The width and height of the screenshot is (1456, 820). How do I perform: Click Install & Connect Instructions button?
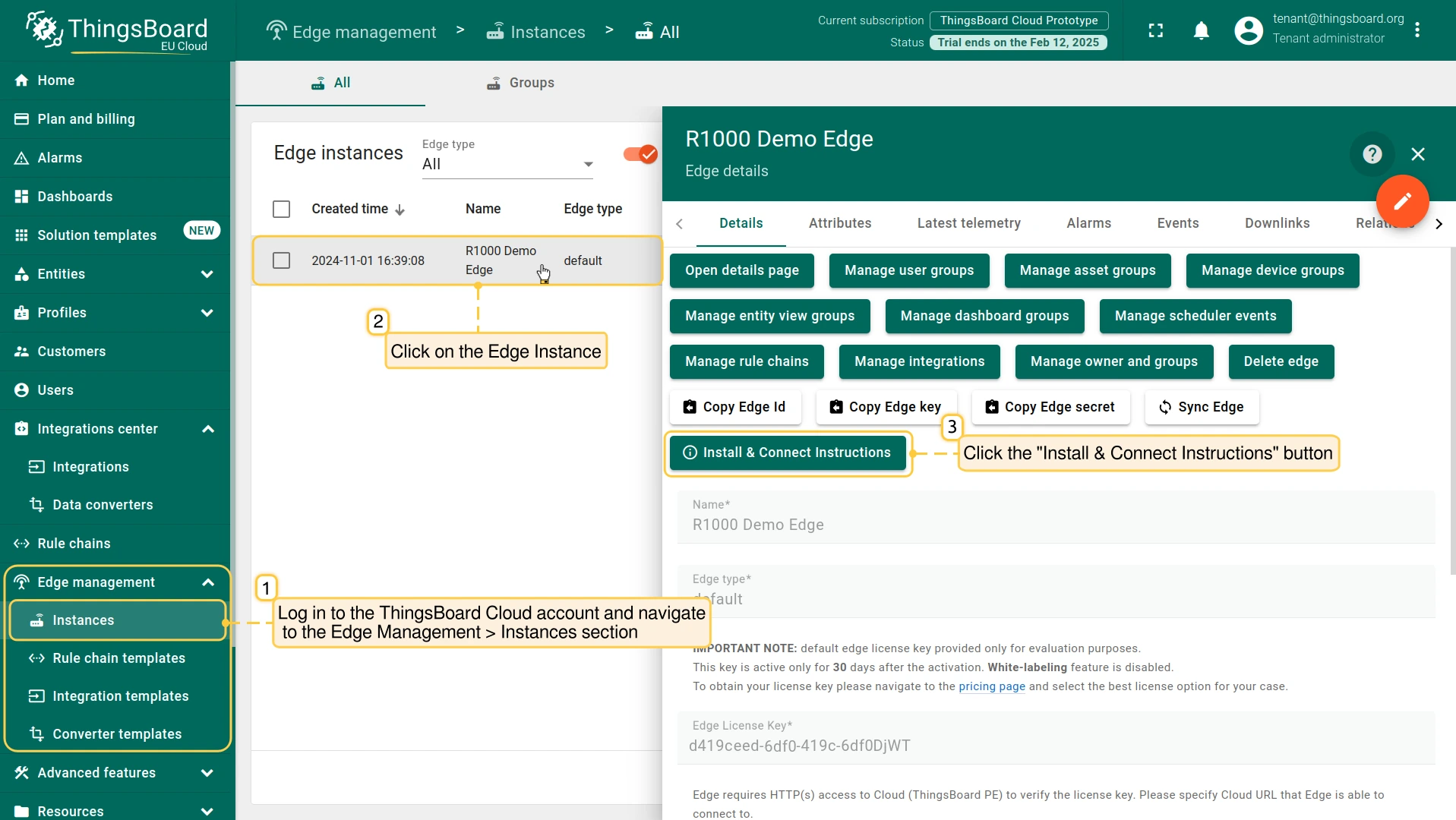788,453
